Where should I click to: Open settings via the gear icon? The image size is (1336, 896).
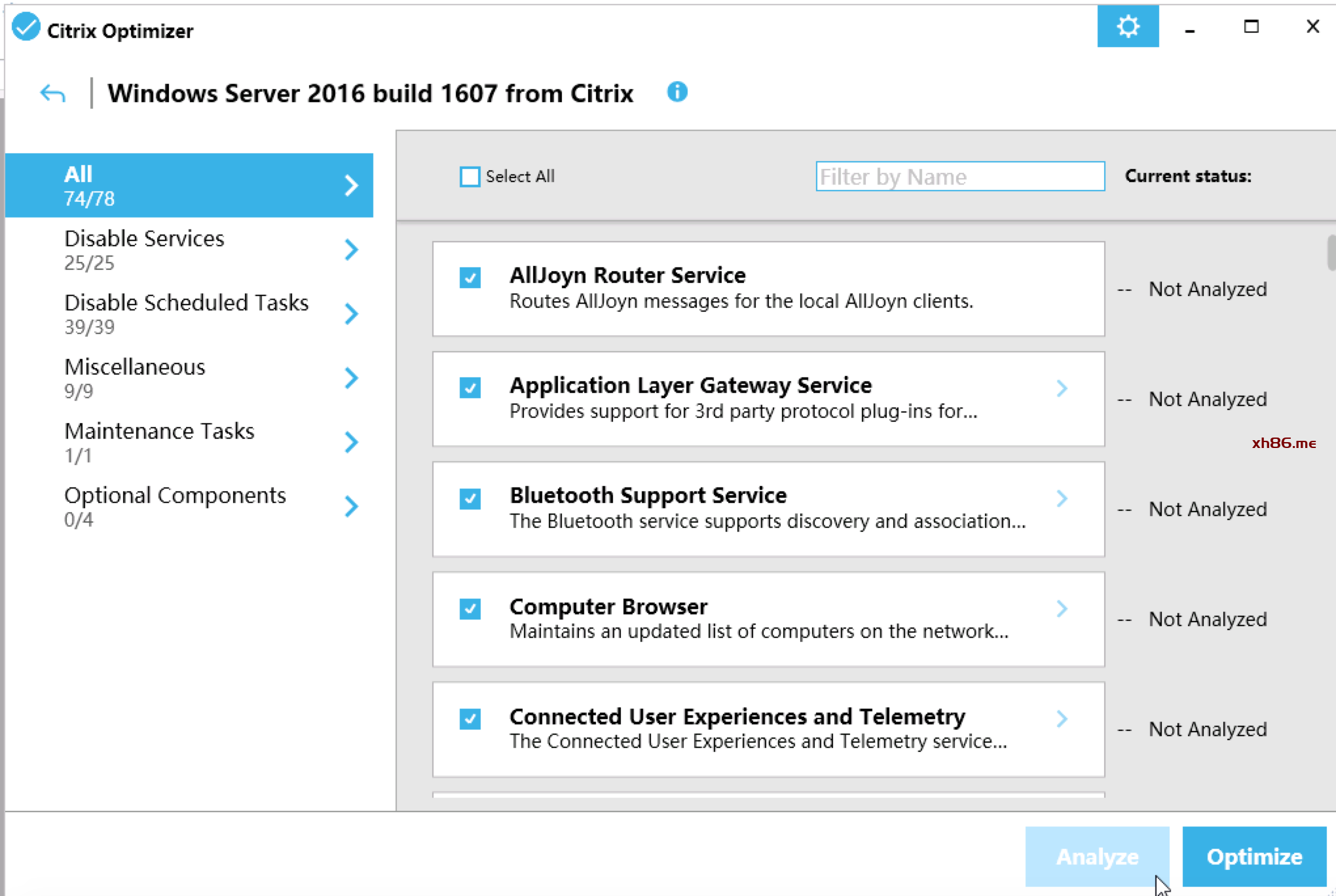pos(1128,27)
